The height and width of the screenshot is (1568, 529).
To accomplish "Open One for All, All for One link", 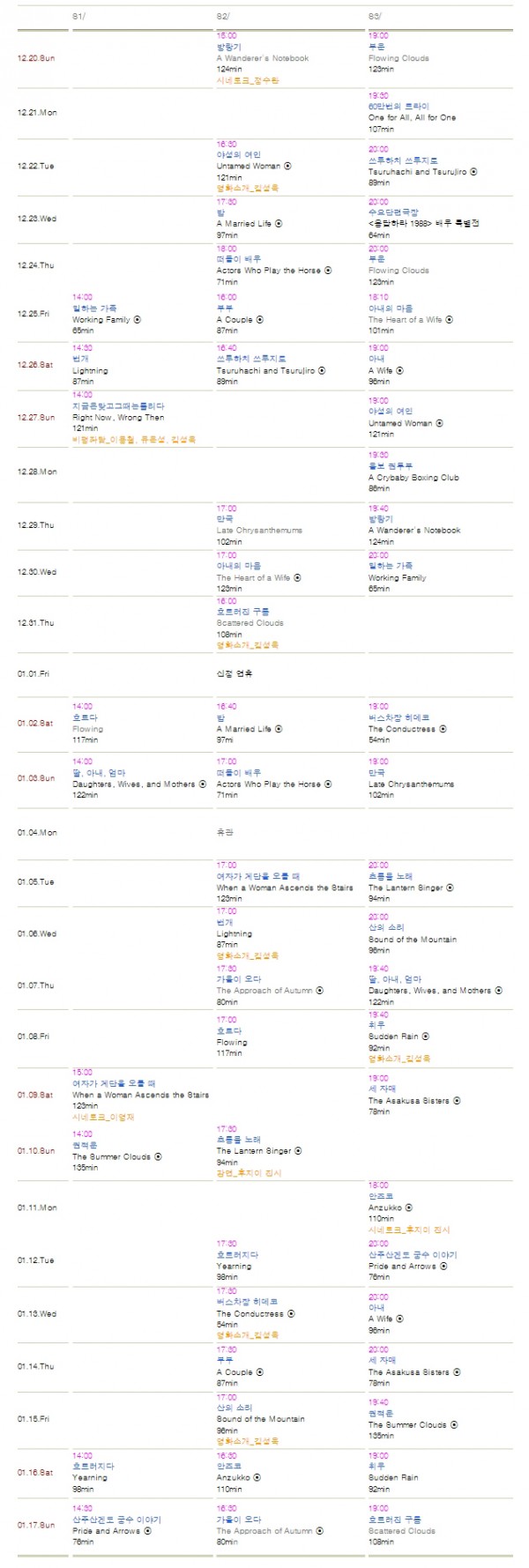I will (x=412, y=117).
